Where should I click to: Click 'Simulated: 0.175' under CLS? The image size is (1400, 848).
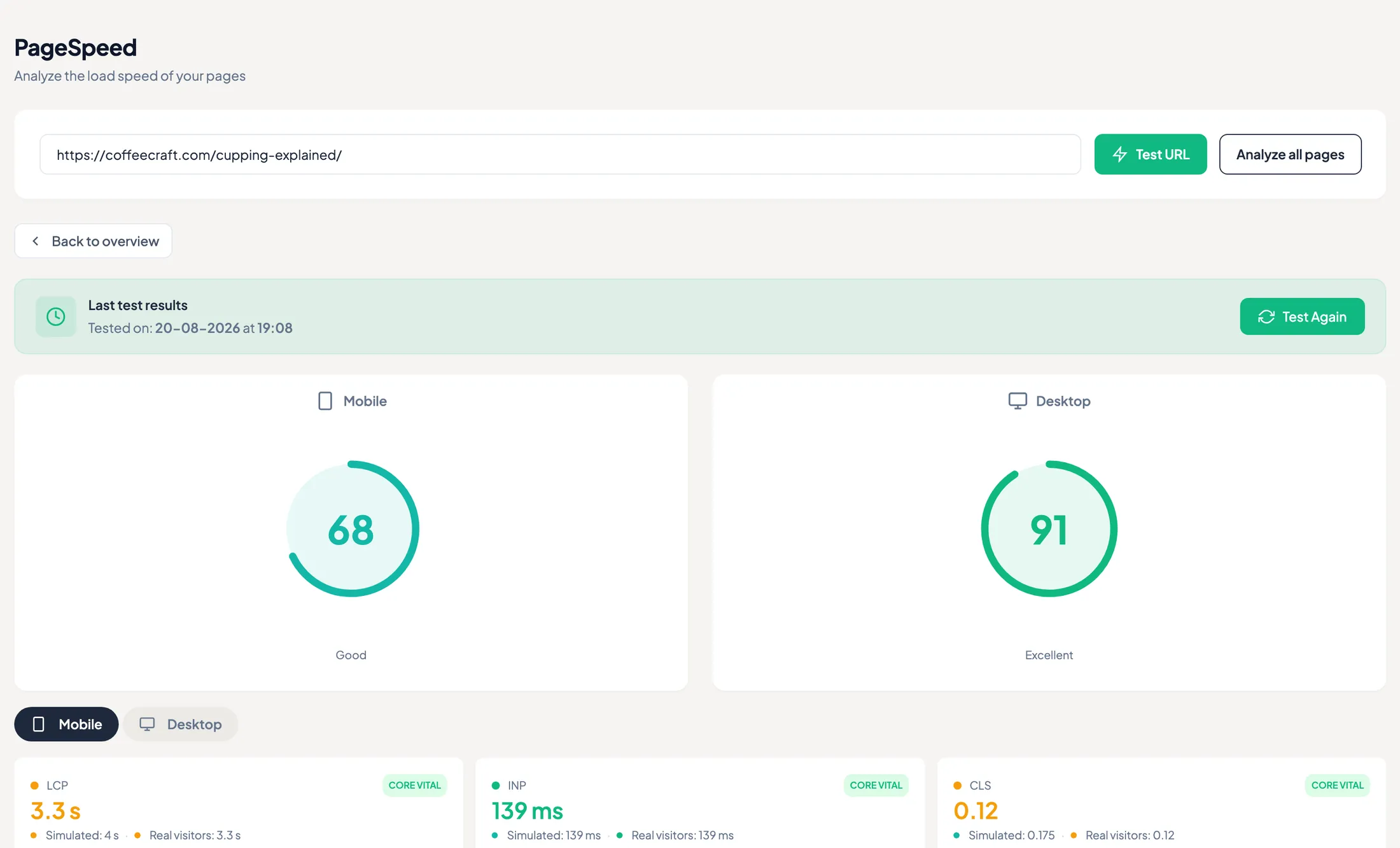click(1011, 835)
